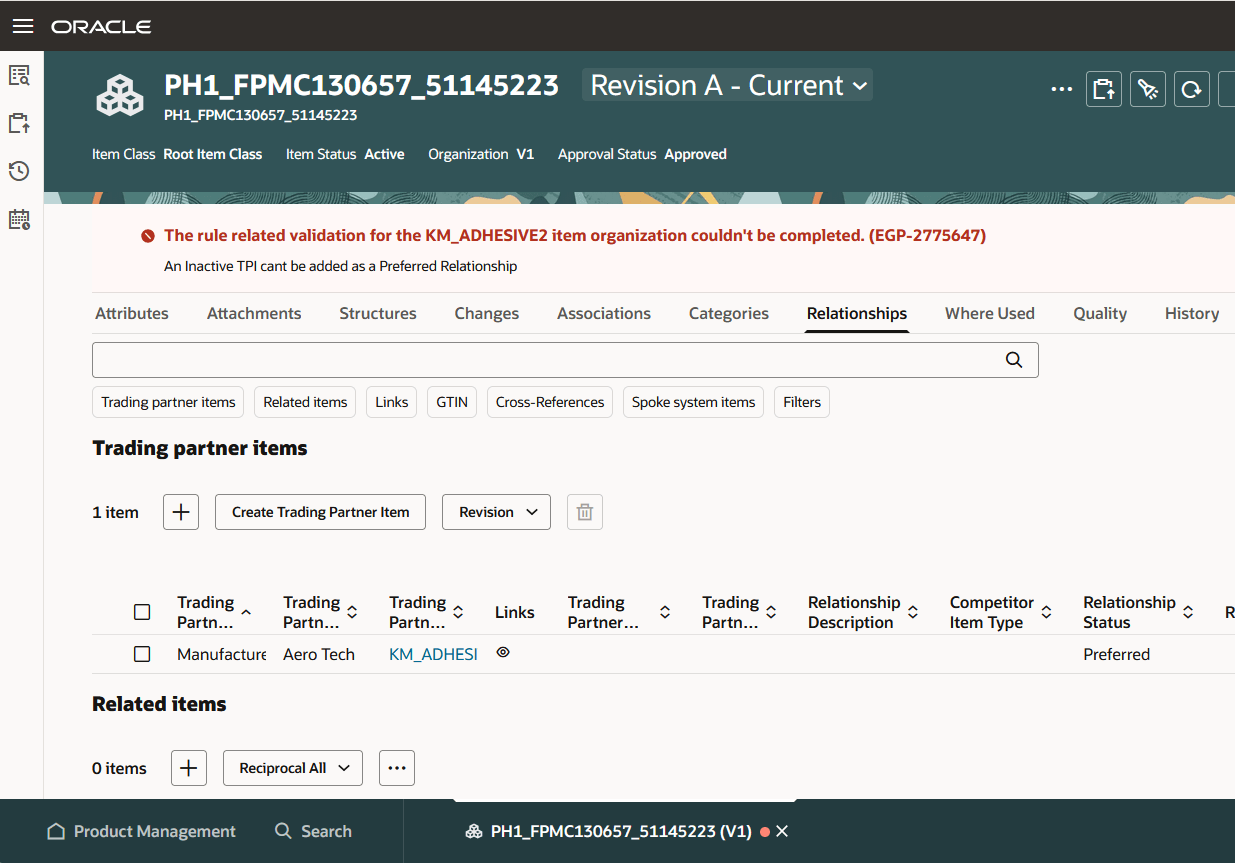The width and height of the screenshot is (1235, 863).
Task: Switch to the Where Used tab
Action: click(990, 313)
